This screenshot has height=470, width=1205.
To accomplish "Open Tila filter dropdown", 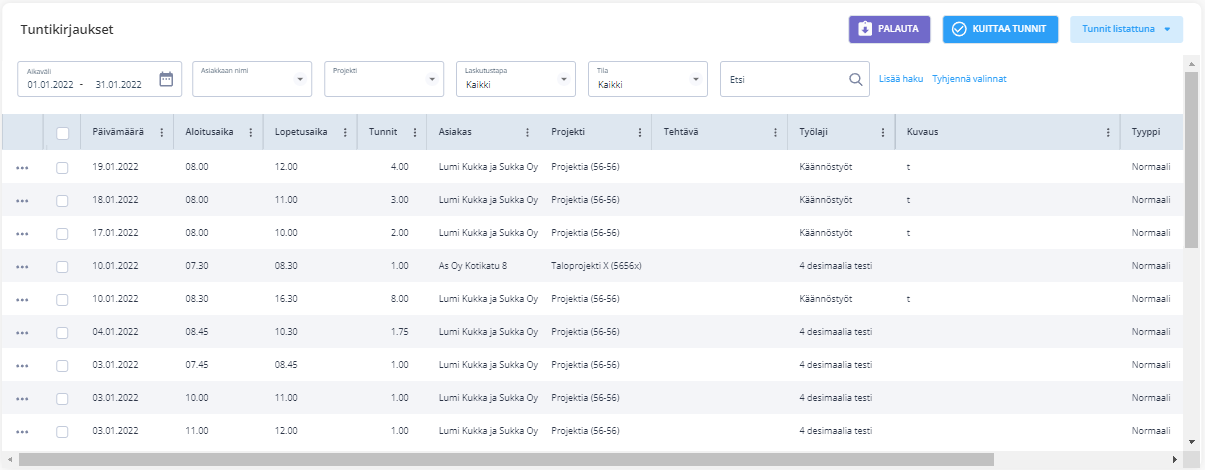I will tap(696, 79).
